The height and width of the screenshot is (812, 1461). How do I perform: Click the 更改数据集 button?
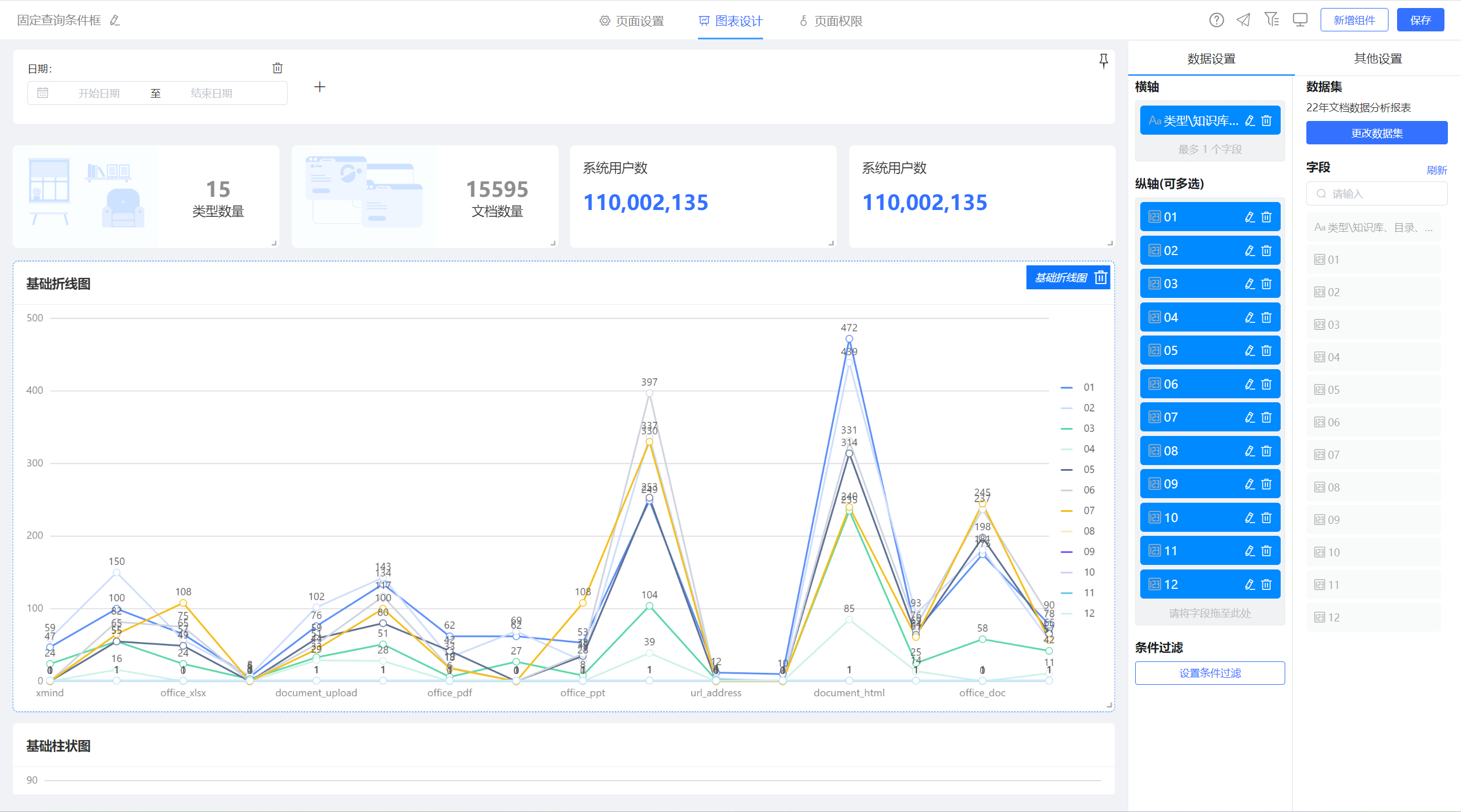(1377, 133)
